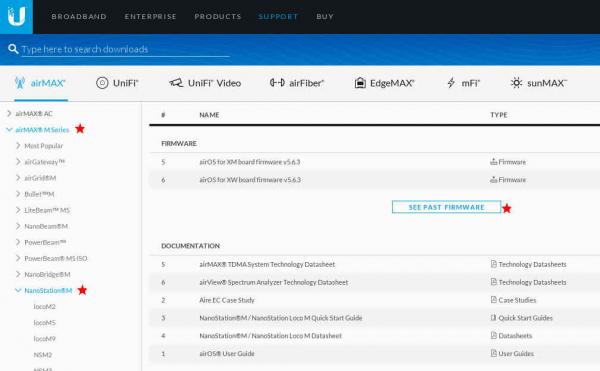Viewport: 600px width, 371px height.
Task: Click document icon beside Case Studies
Action: (494, 300)
